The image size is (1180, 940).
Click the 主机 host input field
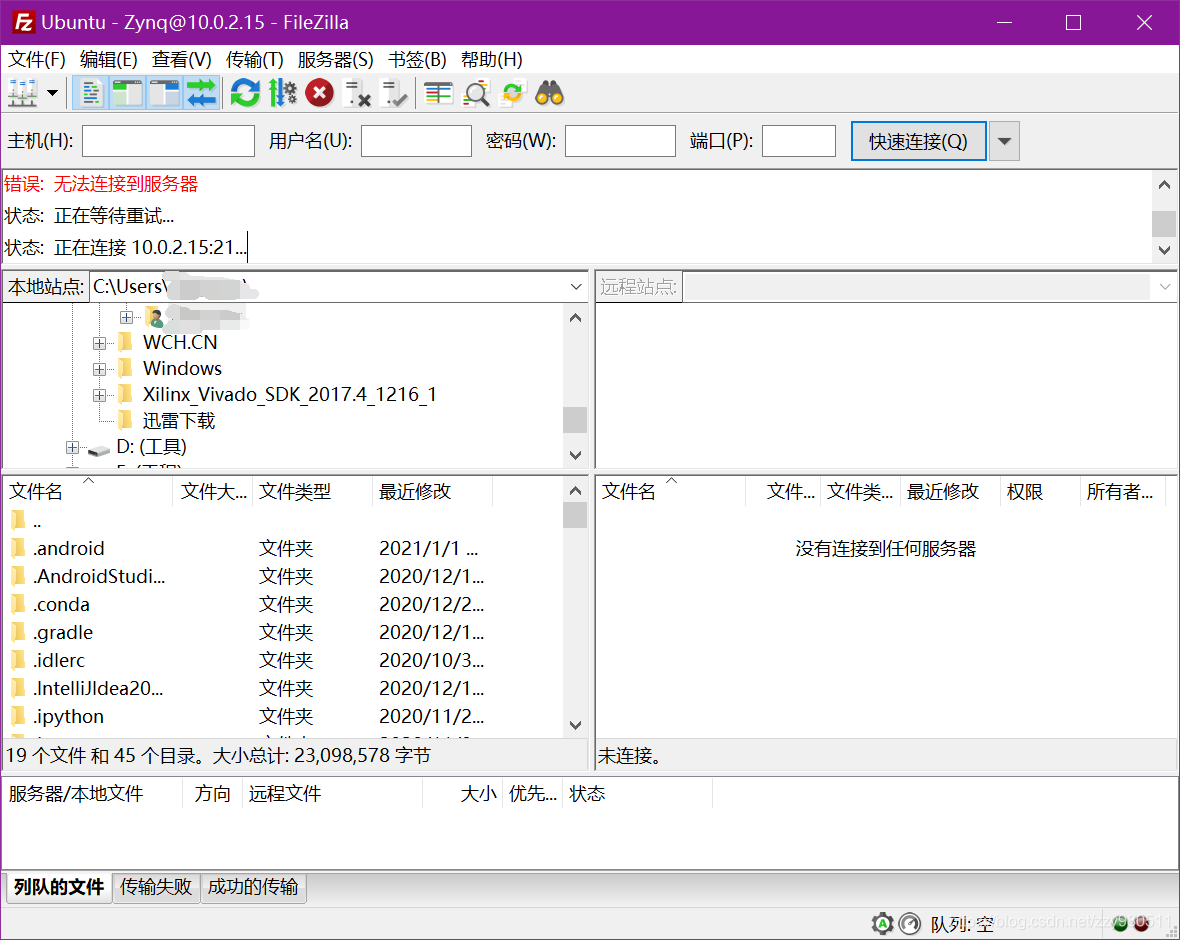[x=169, y=141]
